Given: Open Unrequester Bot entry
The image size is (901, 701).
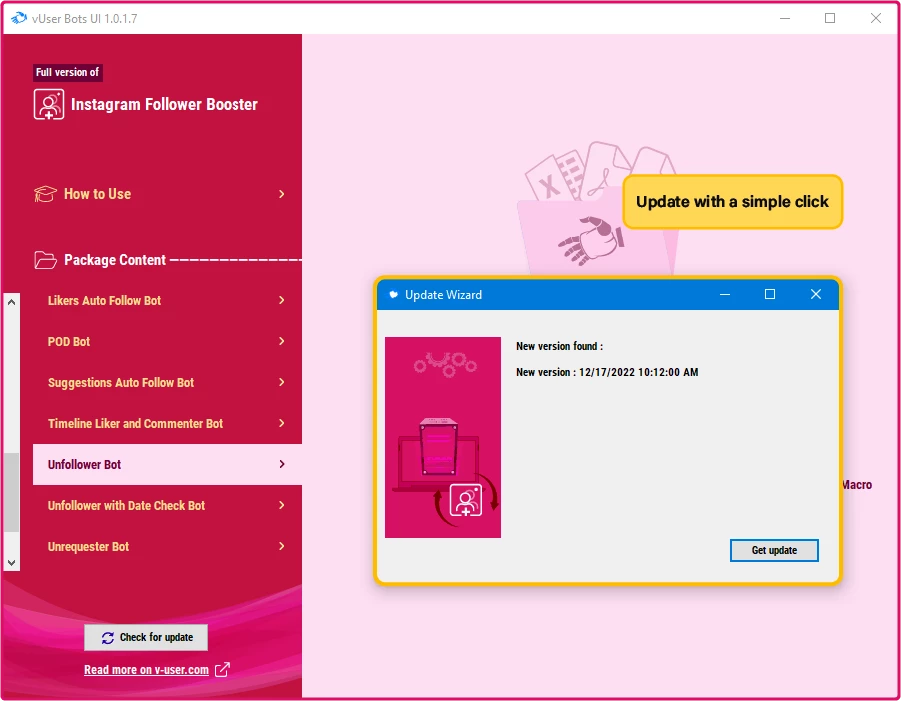Looking at the screenshot, I should [167, 546].
